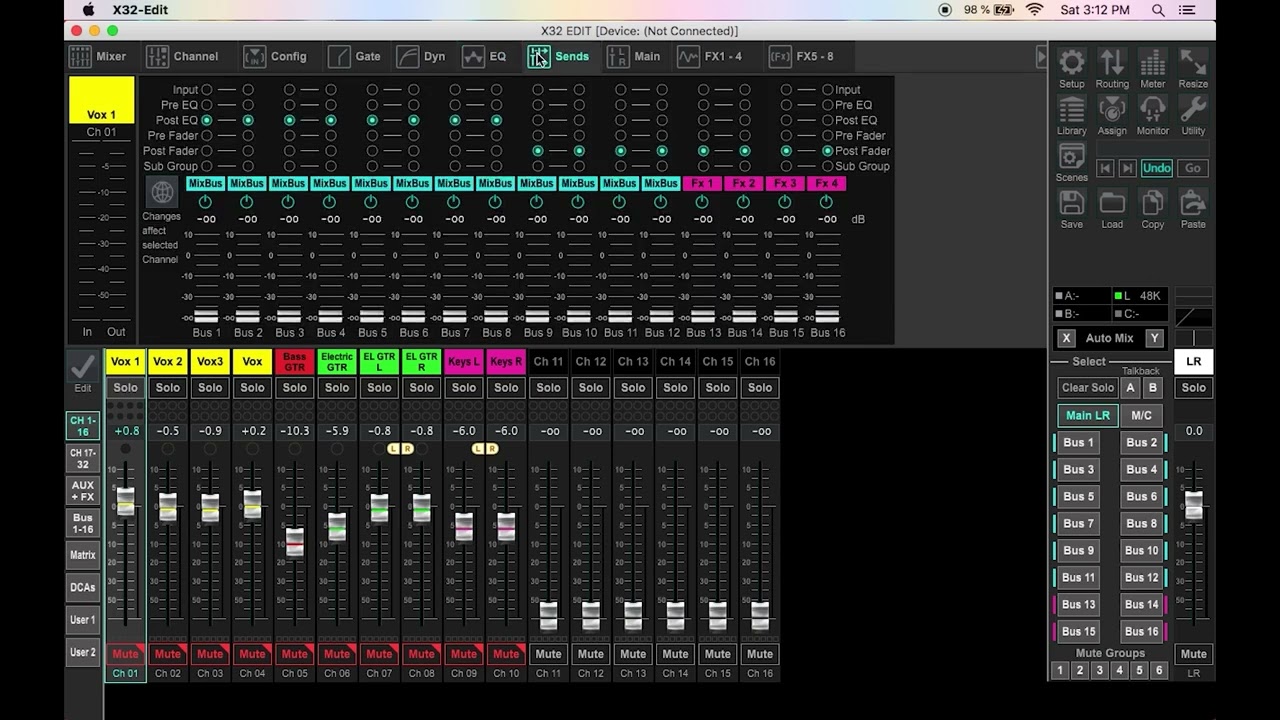Click the next scene arrow icon
Screen dimensions: 1280x720
point(1127,168)
